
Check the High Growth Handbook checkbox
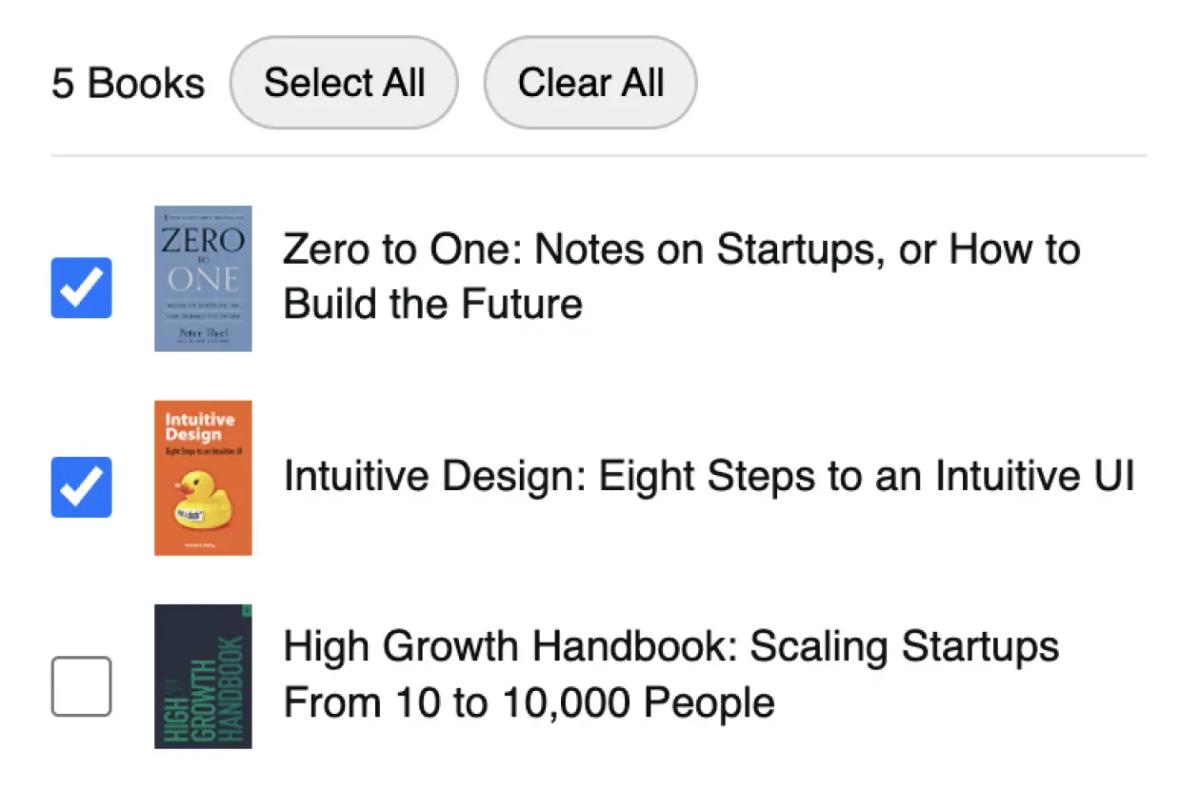[81, 686]
